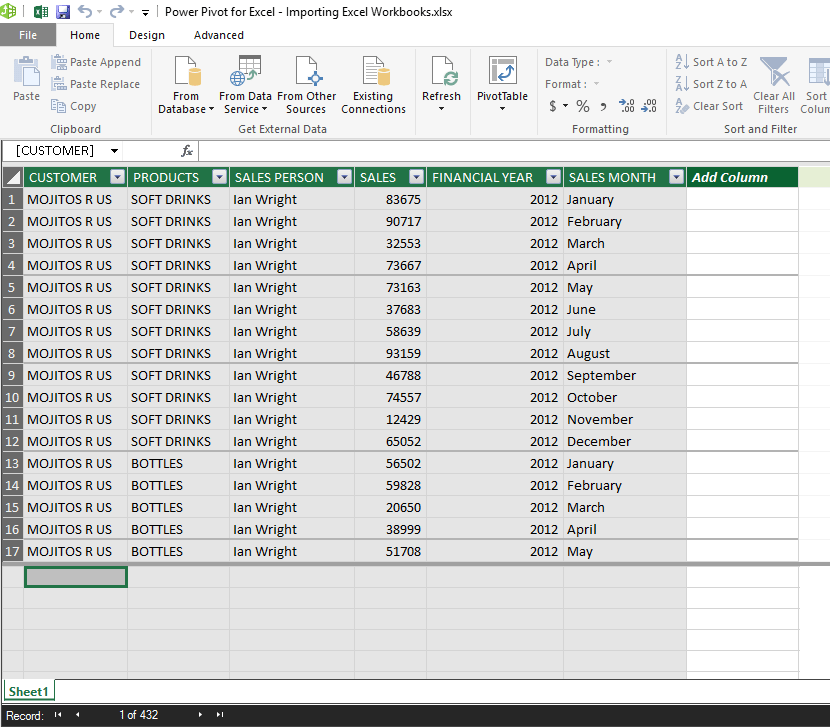Open Customize Quick Access Toolbar dropdown
Screen dimensions: 830x727
(145, 12)
